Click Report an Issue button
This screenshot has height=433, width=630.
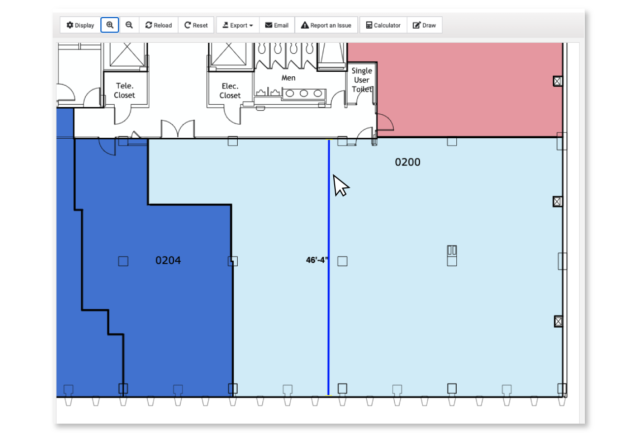pyautogui.click(x=326, y=25)
